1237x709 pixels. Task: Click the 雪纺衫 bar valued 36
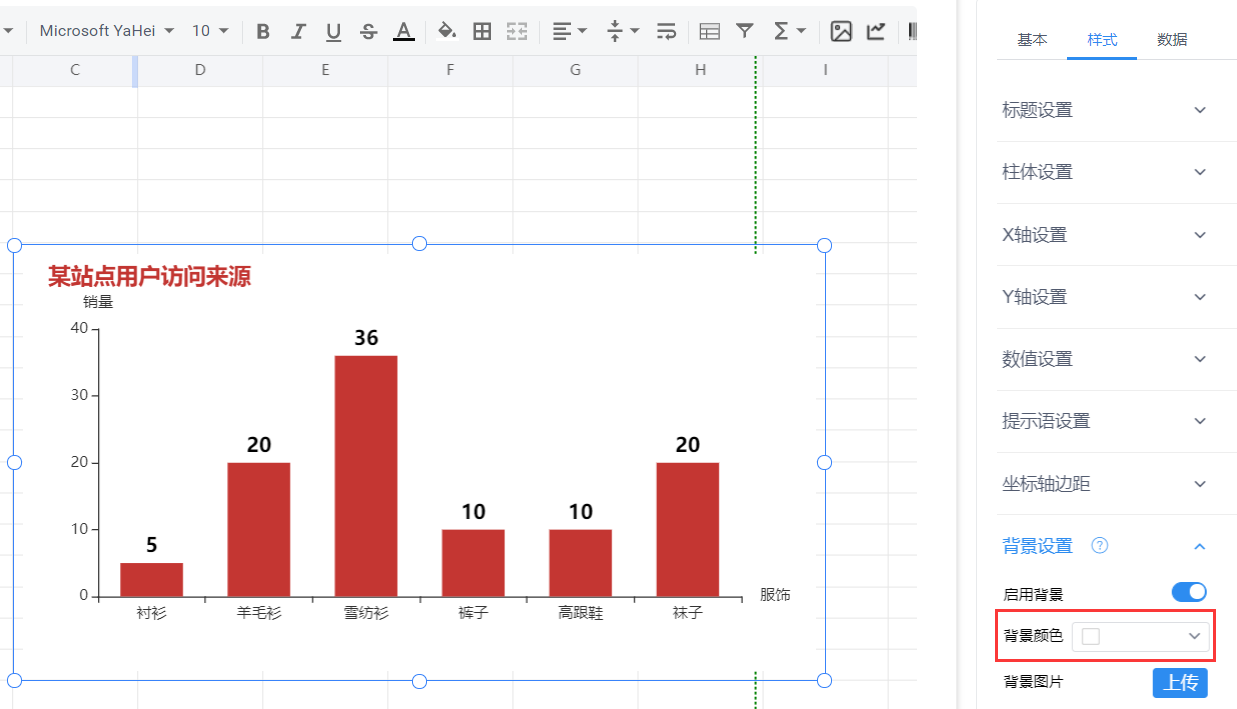coord(366,476)
